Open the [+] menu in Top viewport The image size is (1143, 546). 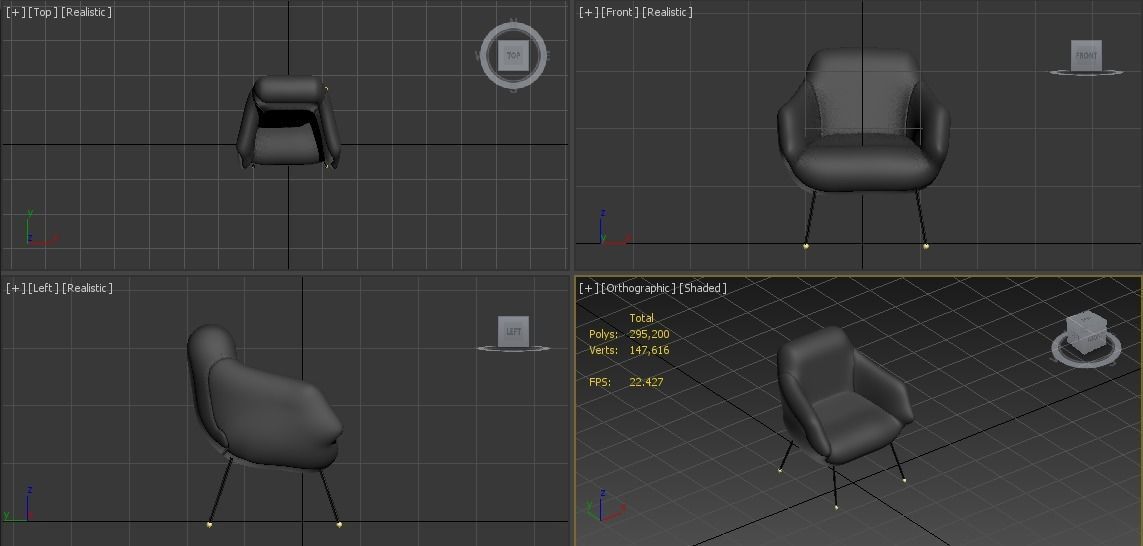[15, 12]
